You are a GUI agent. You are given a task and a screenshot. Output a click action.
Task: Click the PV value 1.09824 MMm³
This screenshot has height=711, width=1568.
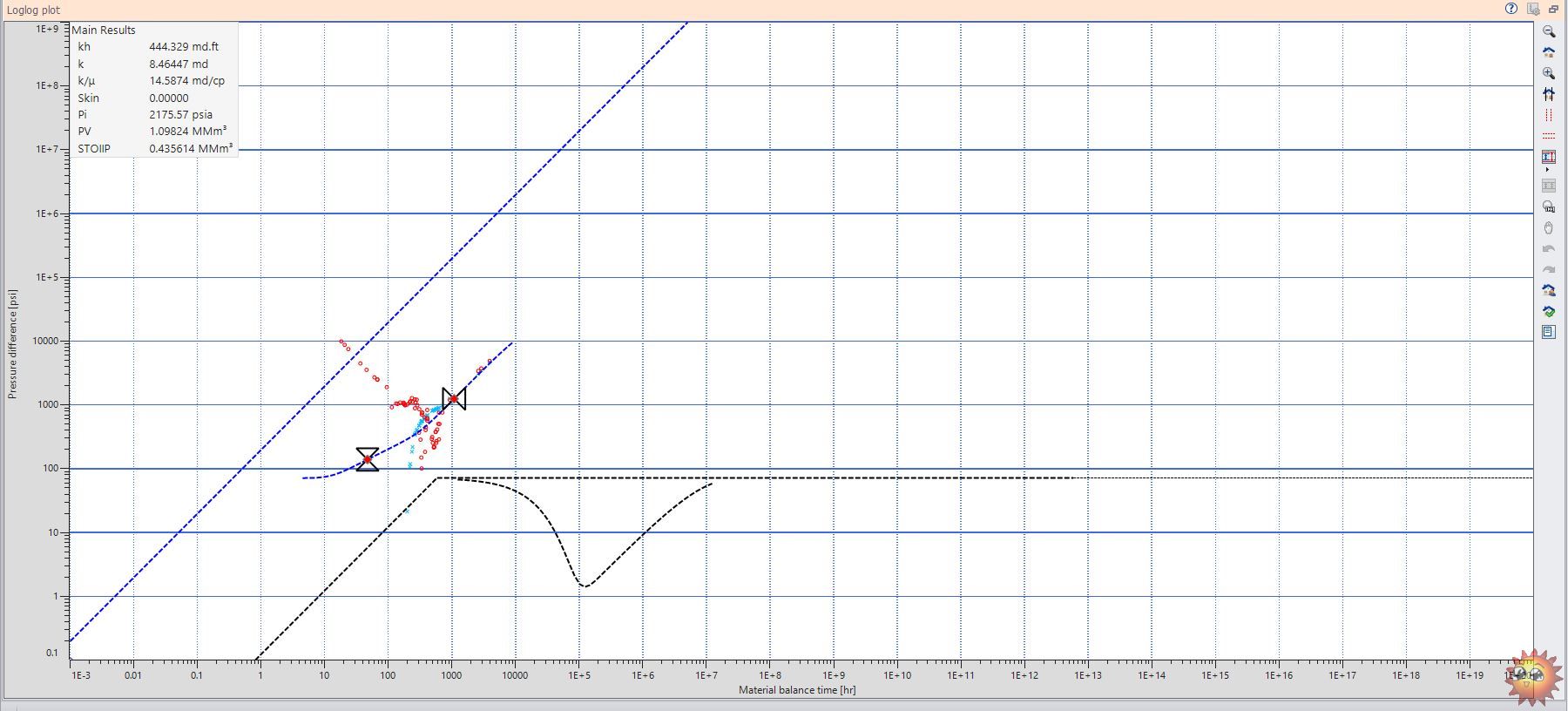(x=188, y=131)
